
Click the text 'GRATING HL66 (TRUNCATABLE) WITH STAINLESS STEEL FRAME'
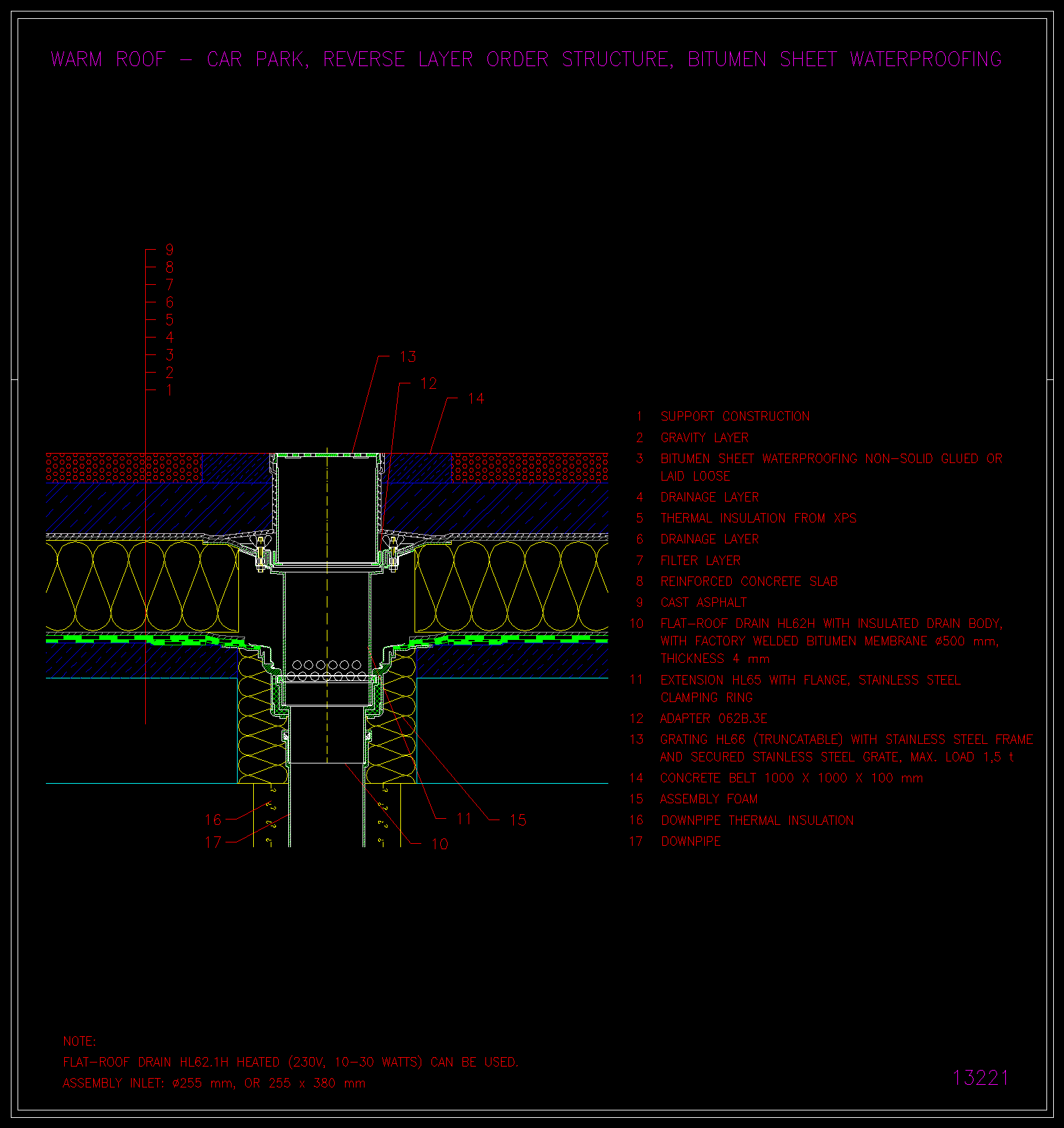(x=847, y=739)
